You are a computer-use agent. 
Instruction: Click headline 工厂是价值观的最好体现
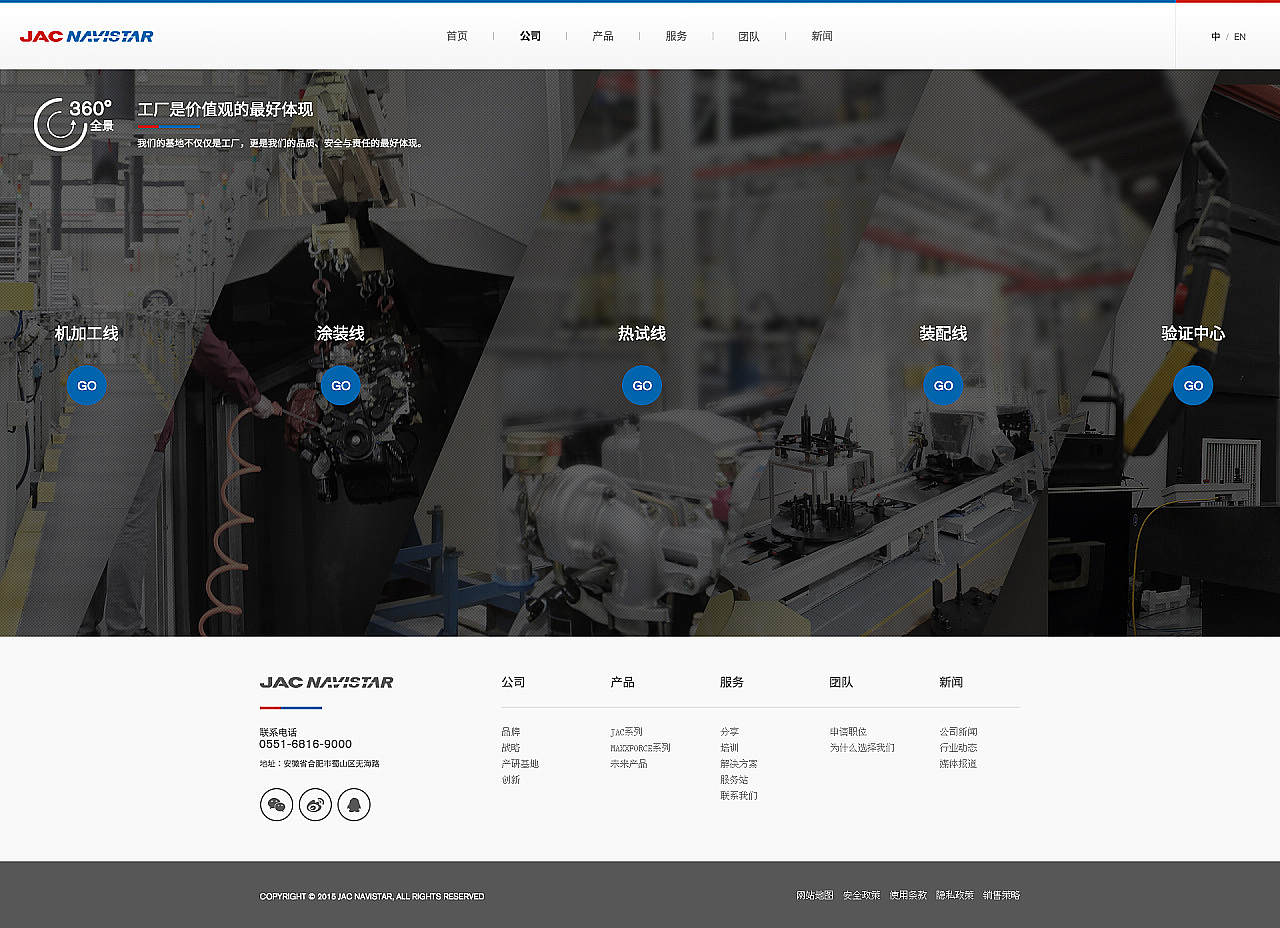tap(225, 110)
